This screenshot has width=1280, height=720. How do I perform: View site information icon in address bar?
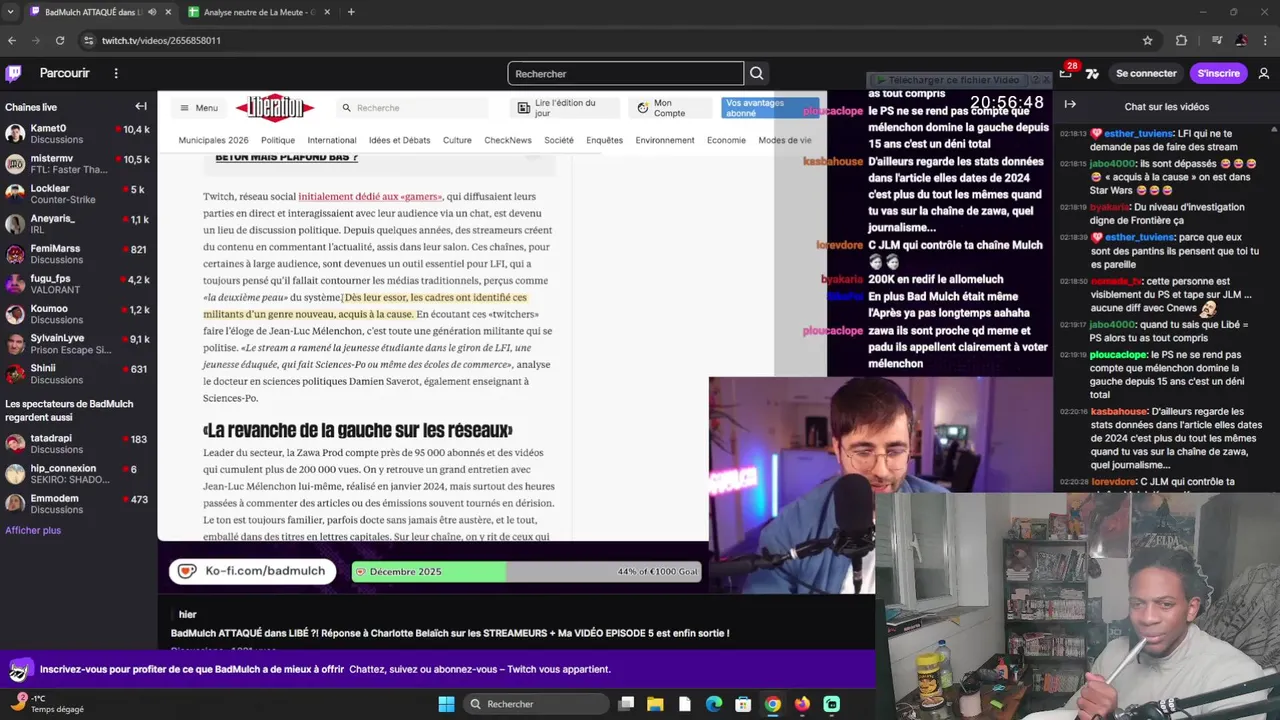point(88,40)
